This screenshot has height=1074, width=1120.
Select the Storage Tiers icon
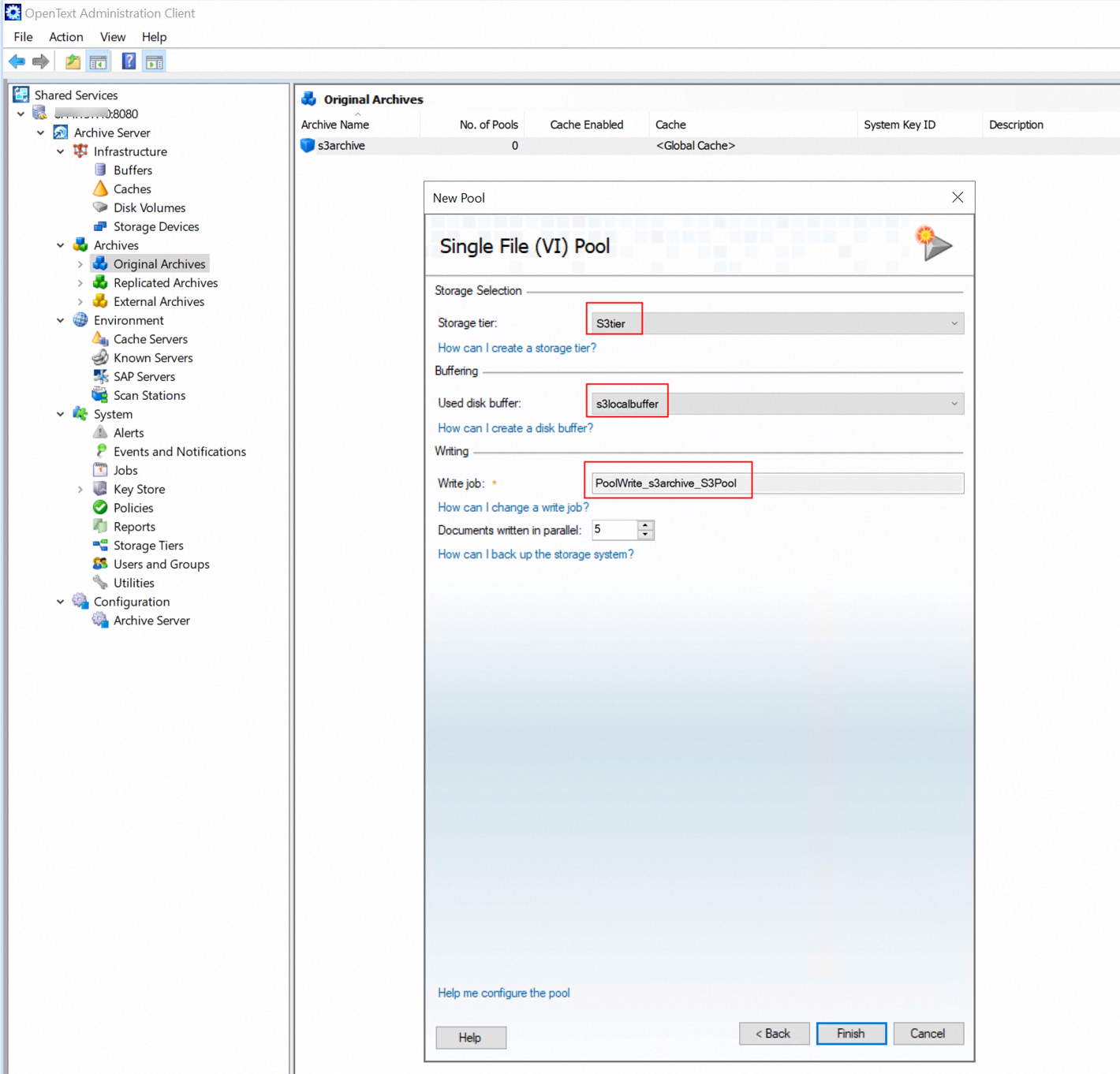pos(100,545)
